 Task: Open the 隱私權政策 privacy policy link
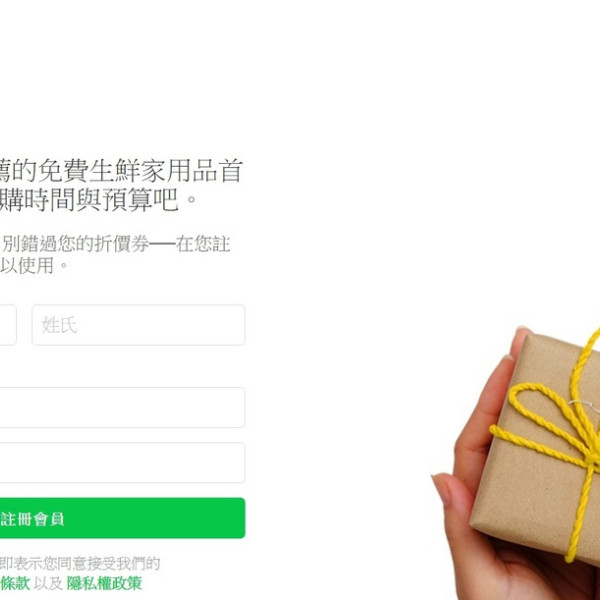point(104,583)
